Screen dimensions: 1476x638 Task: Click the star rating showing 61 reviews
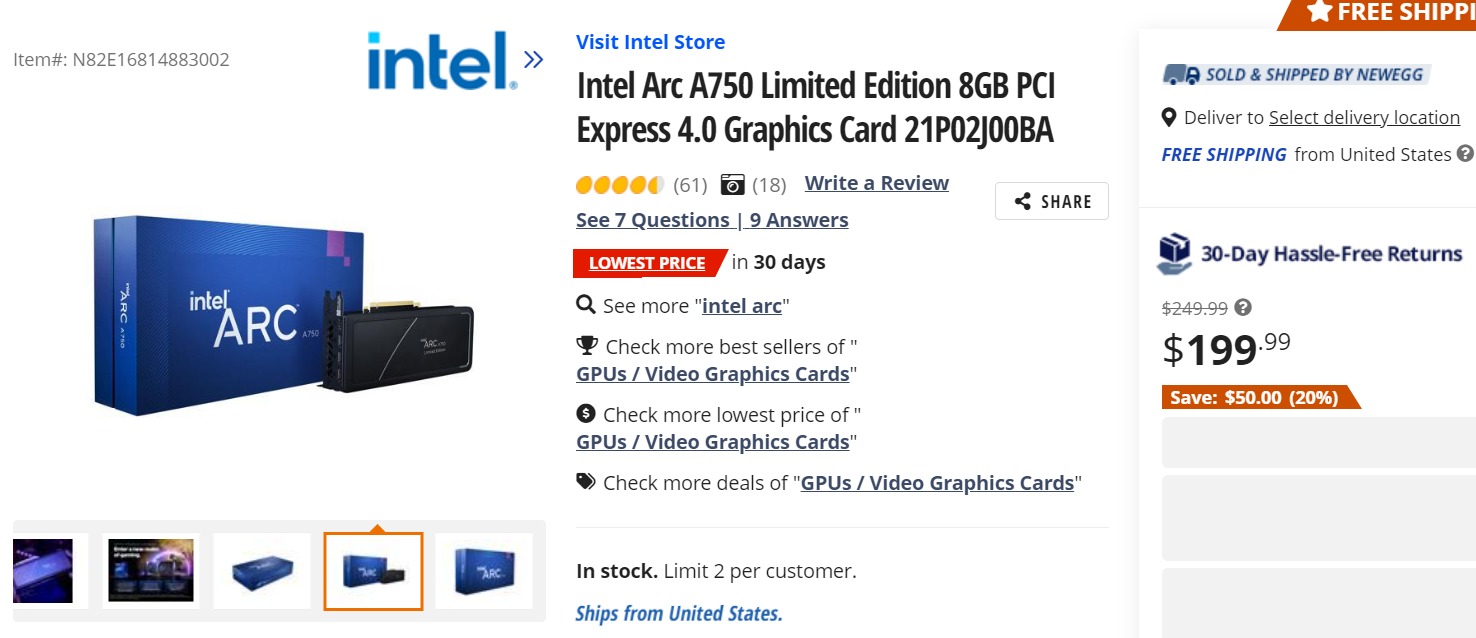tap(620, 184)
